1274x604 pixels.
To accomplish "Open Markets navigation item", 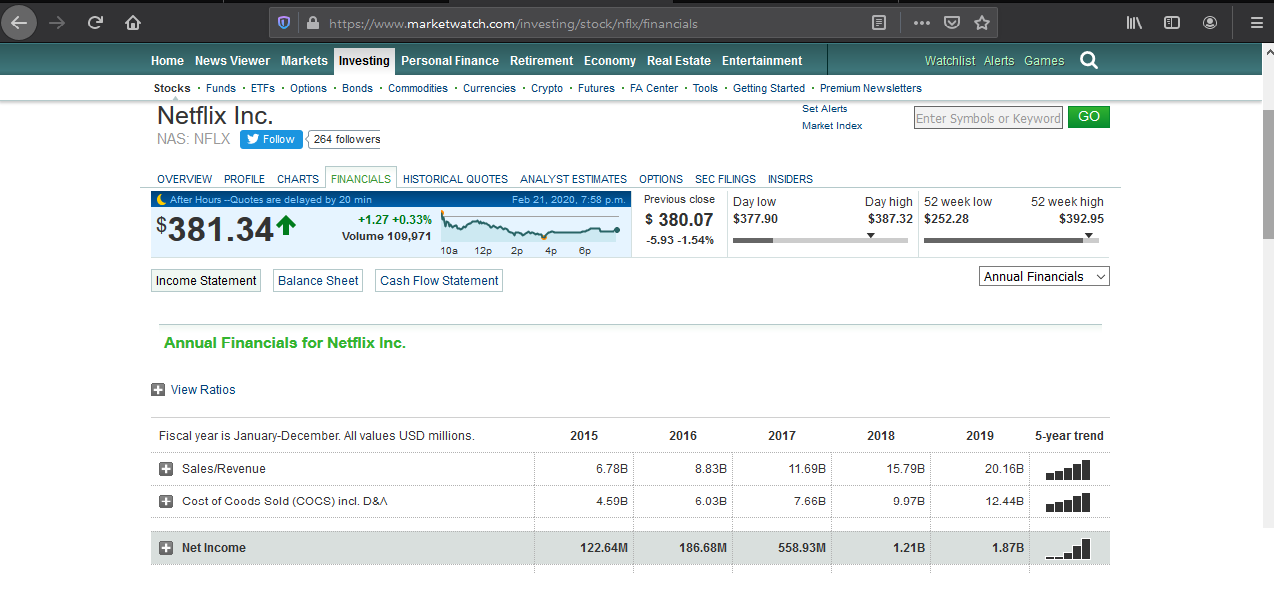I will click(x=304, y=61).
